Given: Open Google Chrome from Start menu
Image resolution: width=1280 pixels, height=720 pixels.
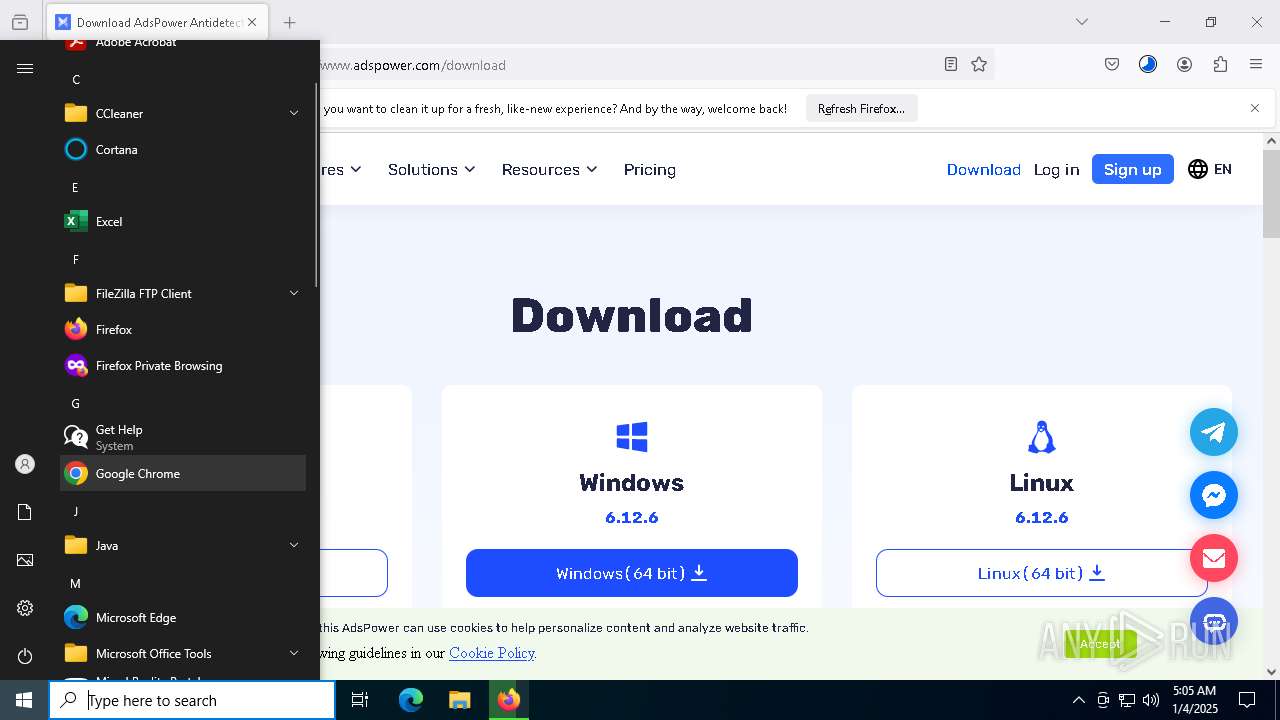Looking at the screenshot, I should point(183,473).
